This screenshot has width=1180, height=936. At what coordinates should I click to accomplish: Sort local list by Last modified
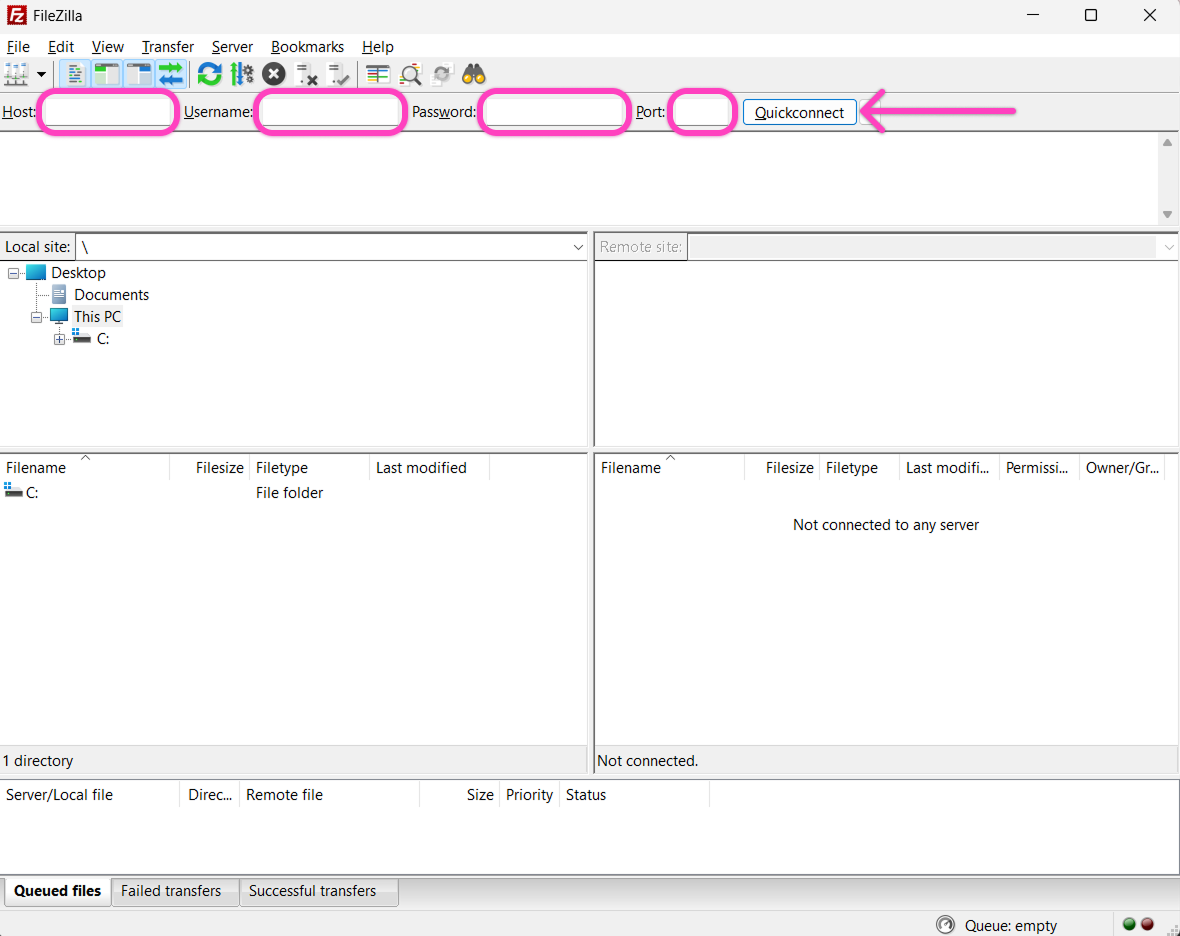(x=430, y=467)
